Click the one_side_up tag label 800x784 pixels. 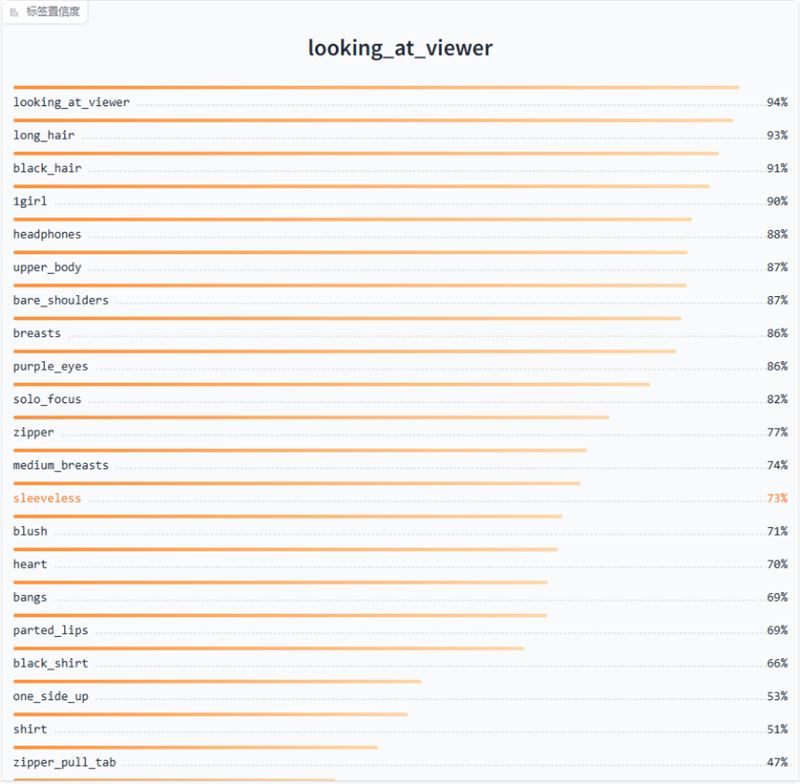51,696
